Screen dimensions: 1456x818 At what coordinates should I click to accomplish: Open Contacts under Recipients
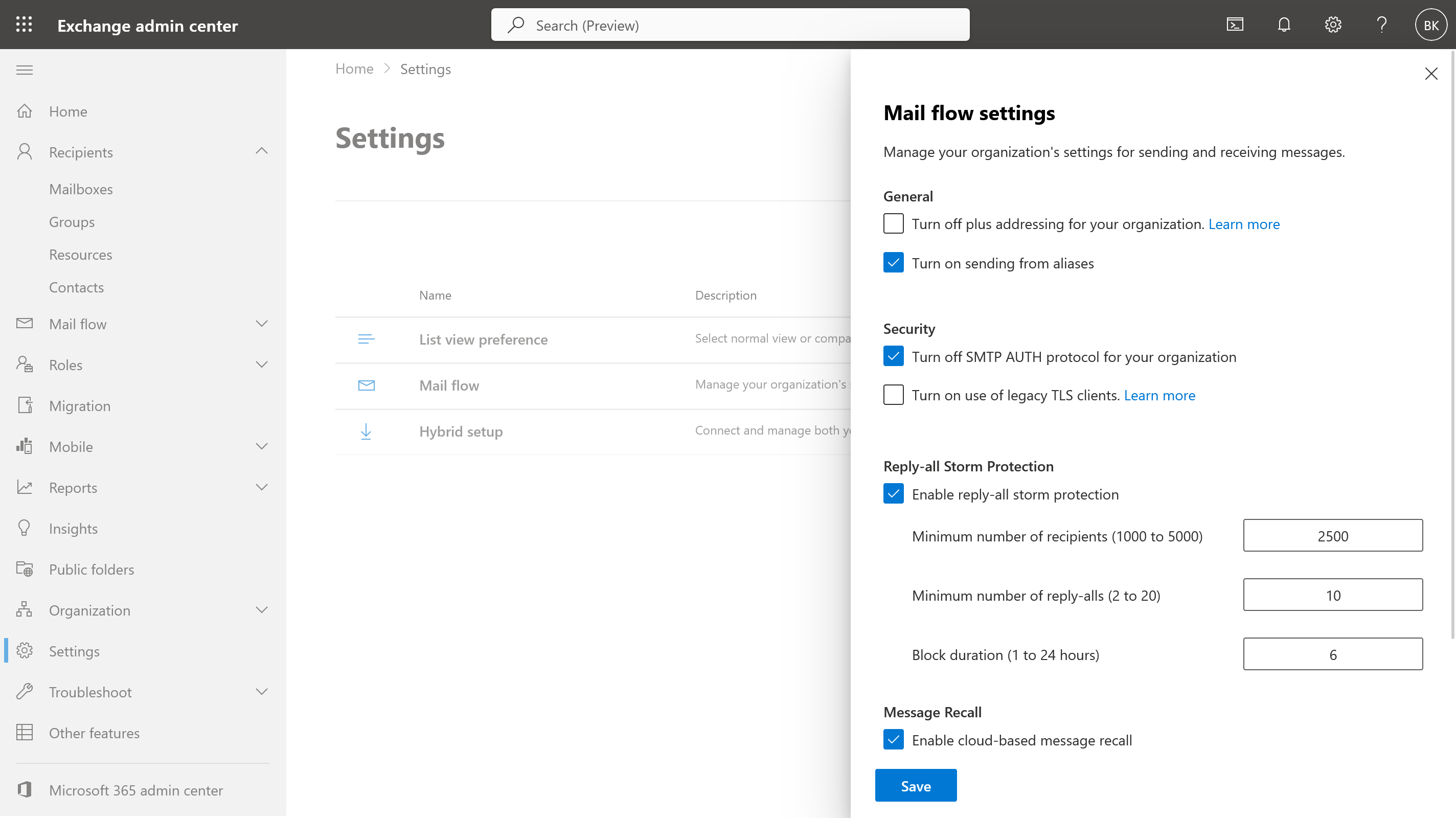pyautogui.click(x=76, y=287)
